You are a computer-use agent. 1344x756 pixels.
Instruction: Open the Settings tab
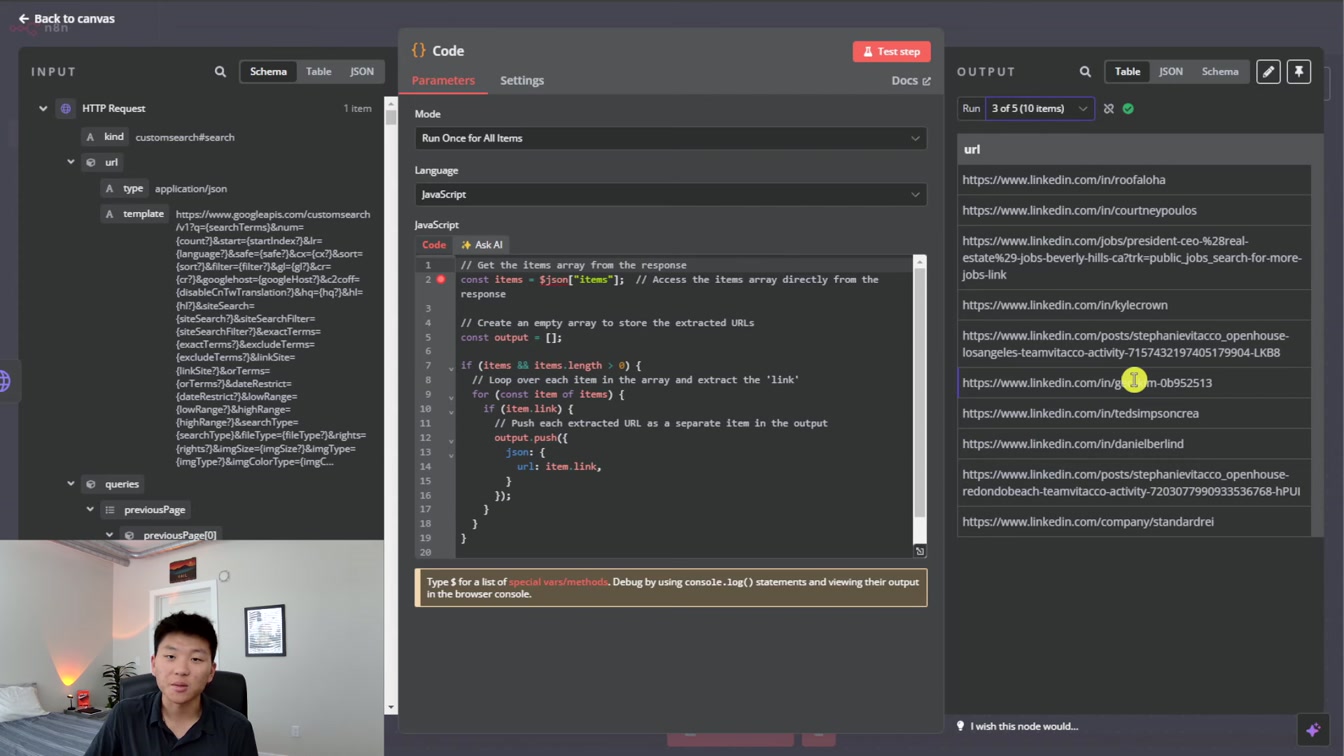click(x=522, y=81)
